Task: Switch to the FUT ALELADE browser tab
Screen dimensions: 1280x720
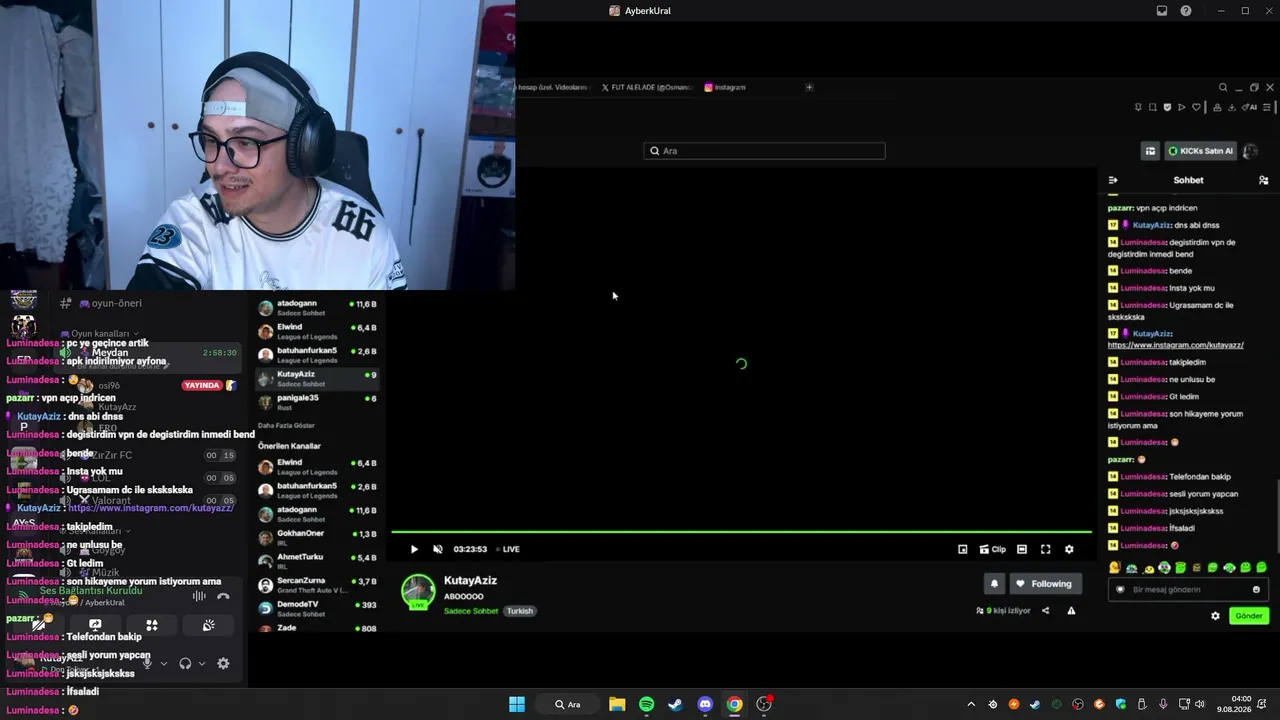Action: pyautogui.click(x=646, y=87)
